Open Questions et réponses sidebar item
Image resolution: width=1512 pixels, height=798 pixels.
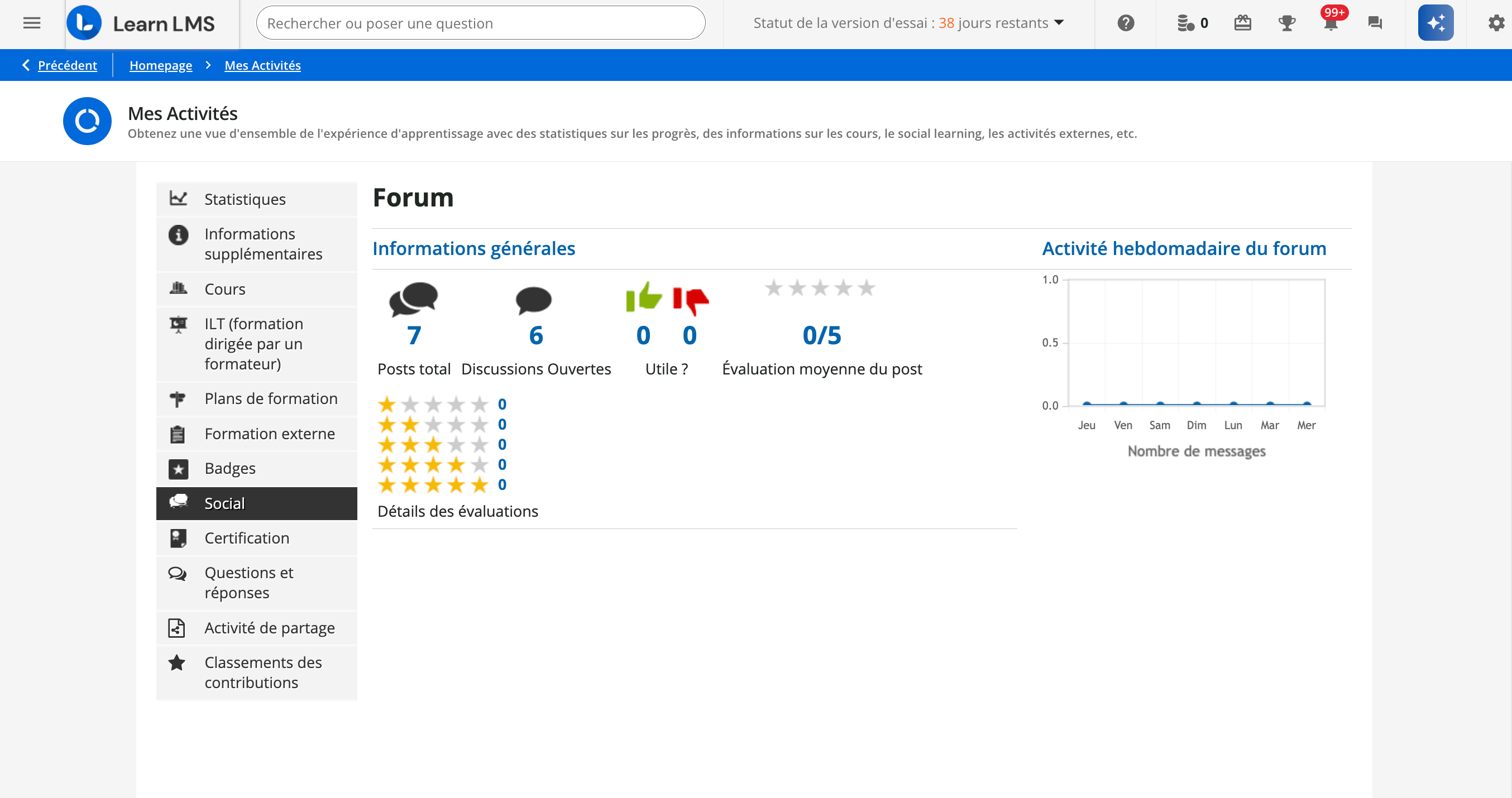tap(248, 583)
